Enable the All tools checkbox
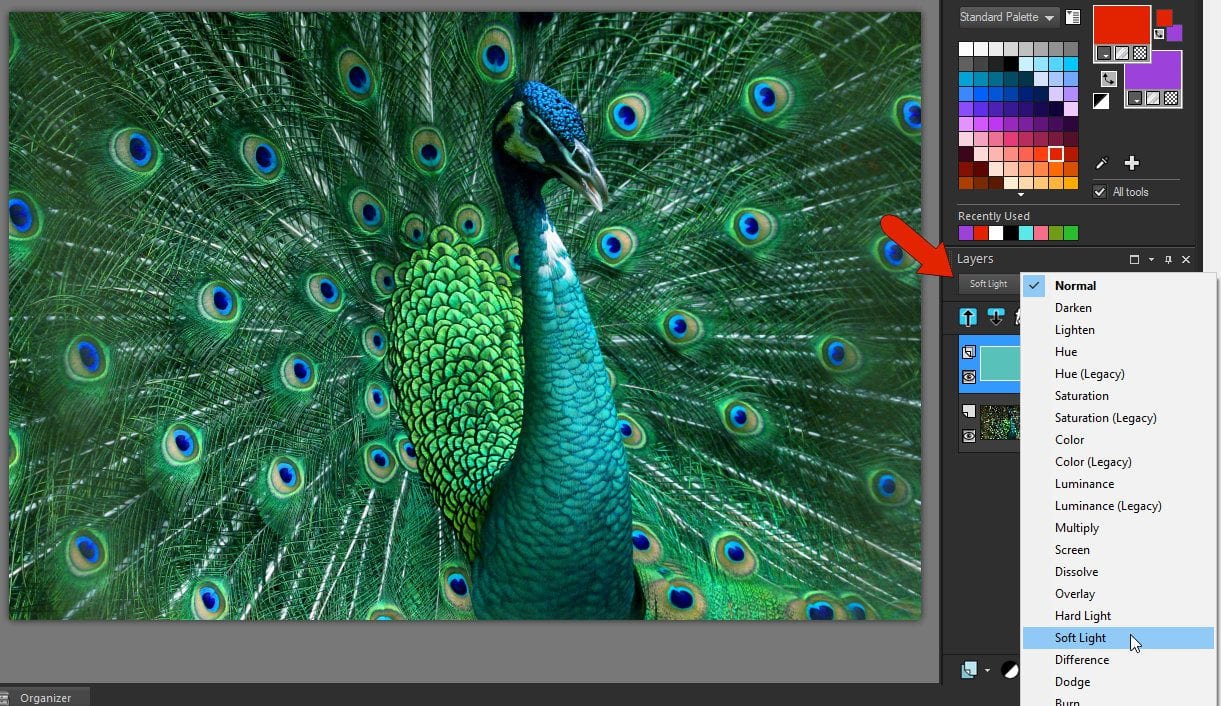 coord(1099,192)
